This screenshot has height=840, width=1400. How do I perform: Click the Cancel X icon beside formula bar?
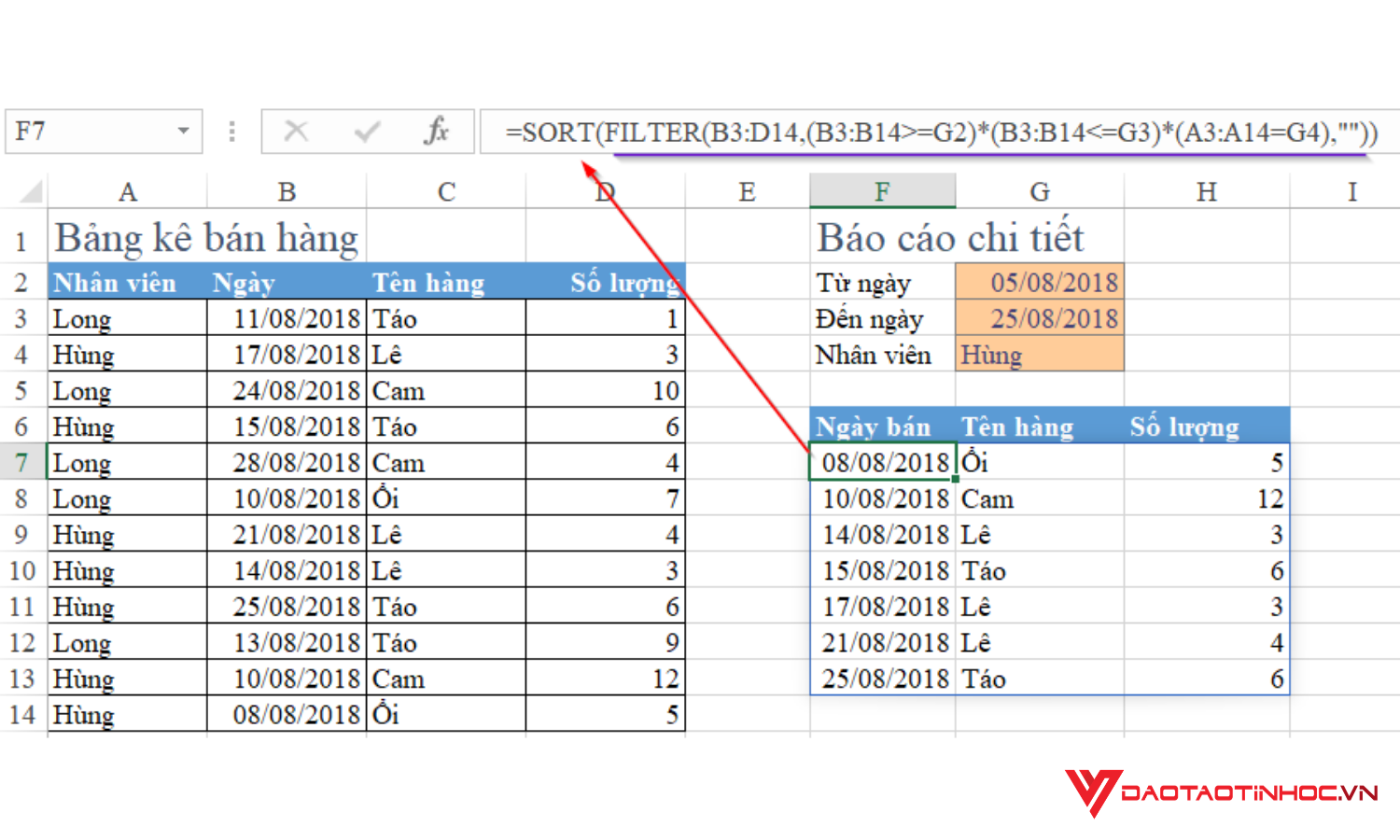[x=297, y=131]
